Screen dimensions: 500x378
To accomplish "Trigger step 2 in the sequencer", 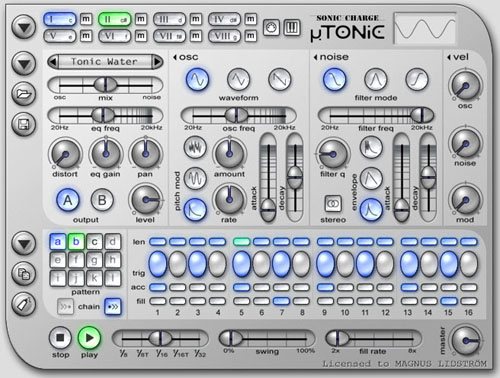I will pos(178,264).
